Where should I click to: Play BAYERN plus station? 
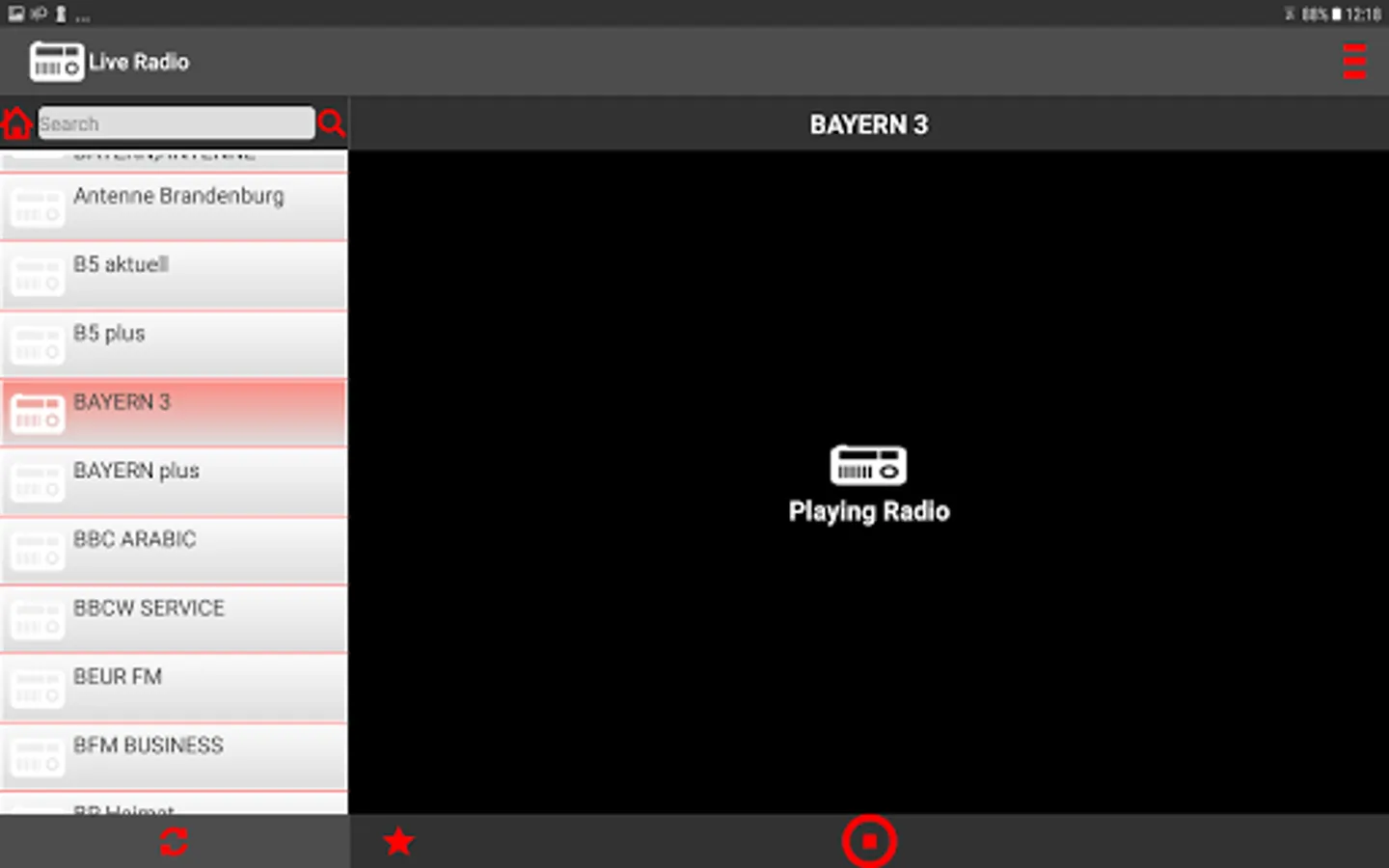[174, 482]
